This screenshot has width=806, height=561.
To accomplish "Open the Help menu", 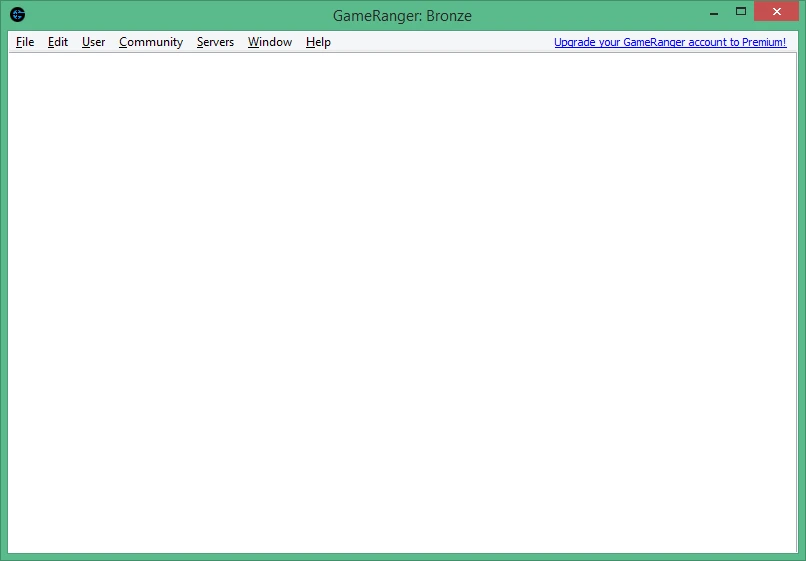I will pyautogui.click(x=318, y=42).
